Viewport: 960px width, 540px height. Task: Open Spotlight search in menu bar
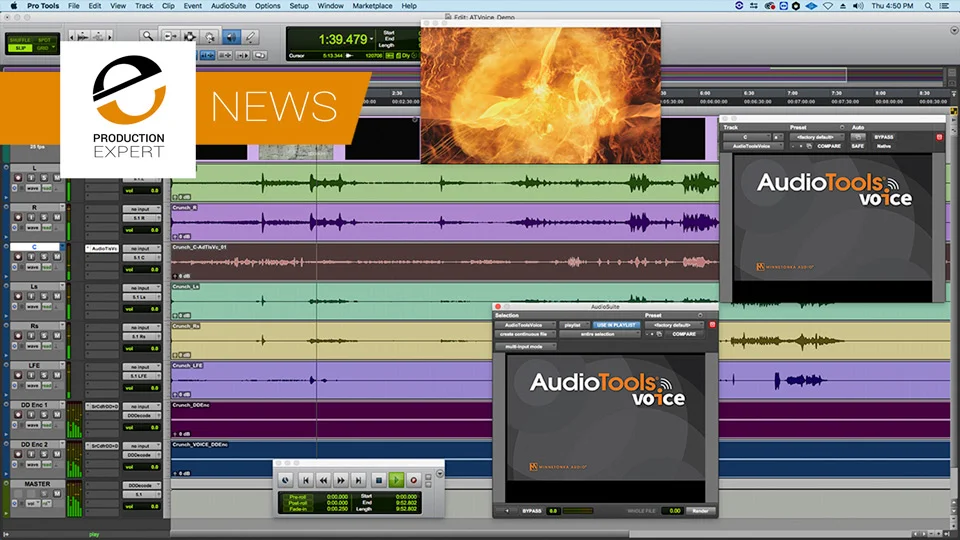pos(928,6)
